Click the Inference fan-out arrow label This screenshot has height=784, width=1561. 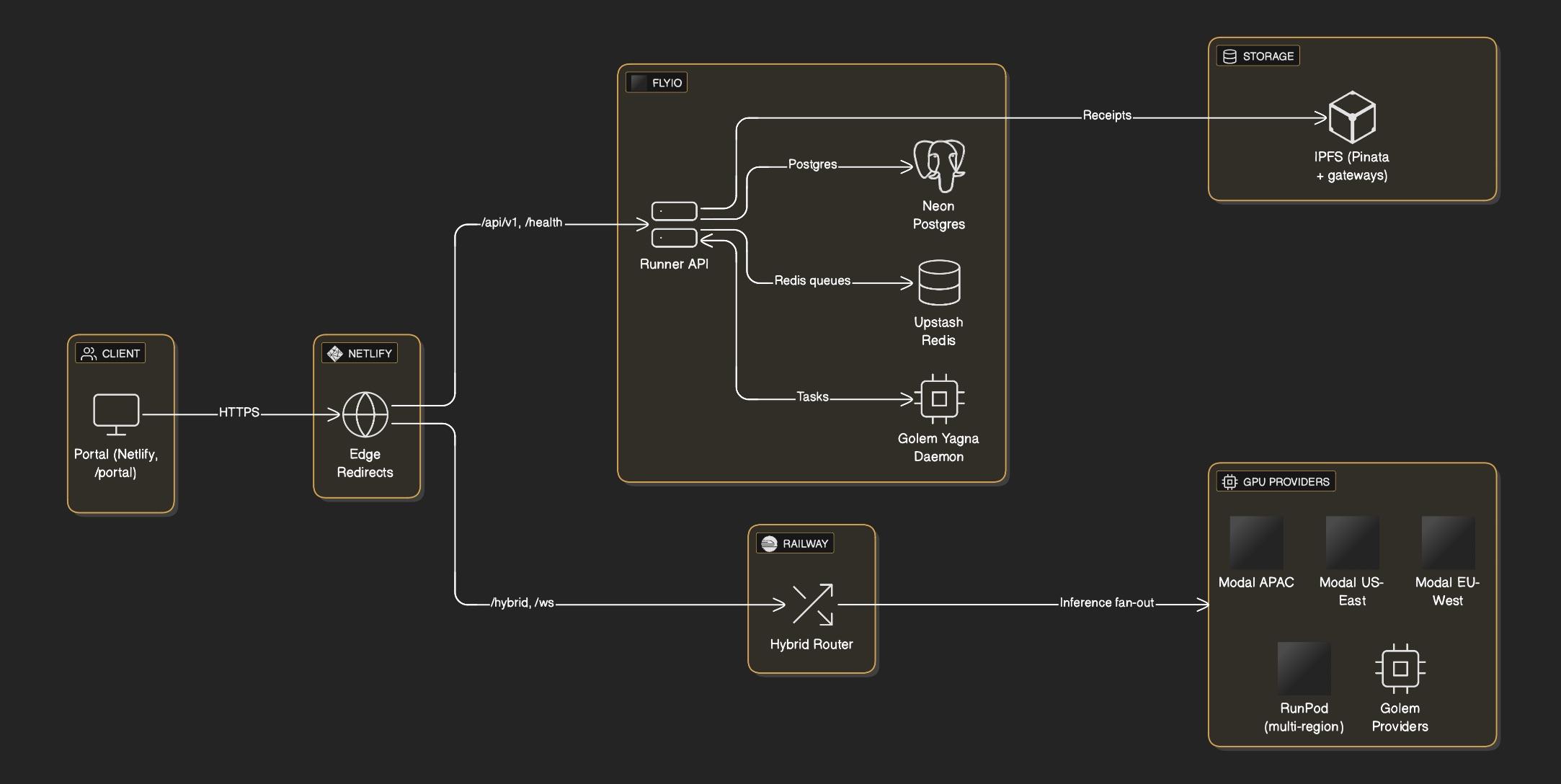[1107, 602]
